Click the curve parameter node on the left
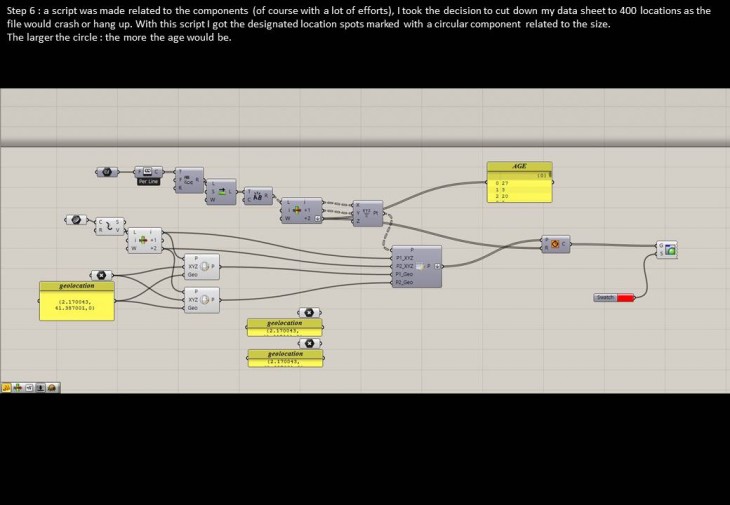This screenshot has height=505, width=730. pyautogui.click(x=74, y=219)
